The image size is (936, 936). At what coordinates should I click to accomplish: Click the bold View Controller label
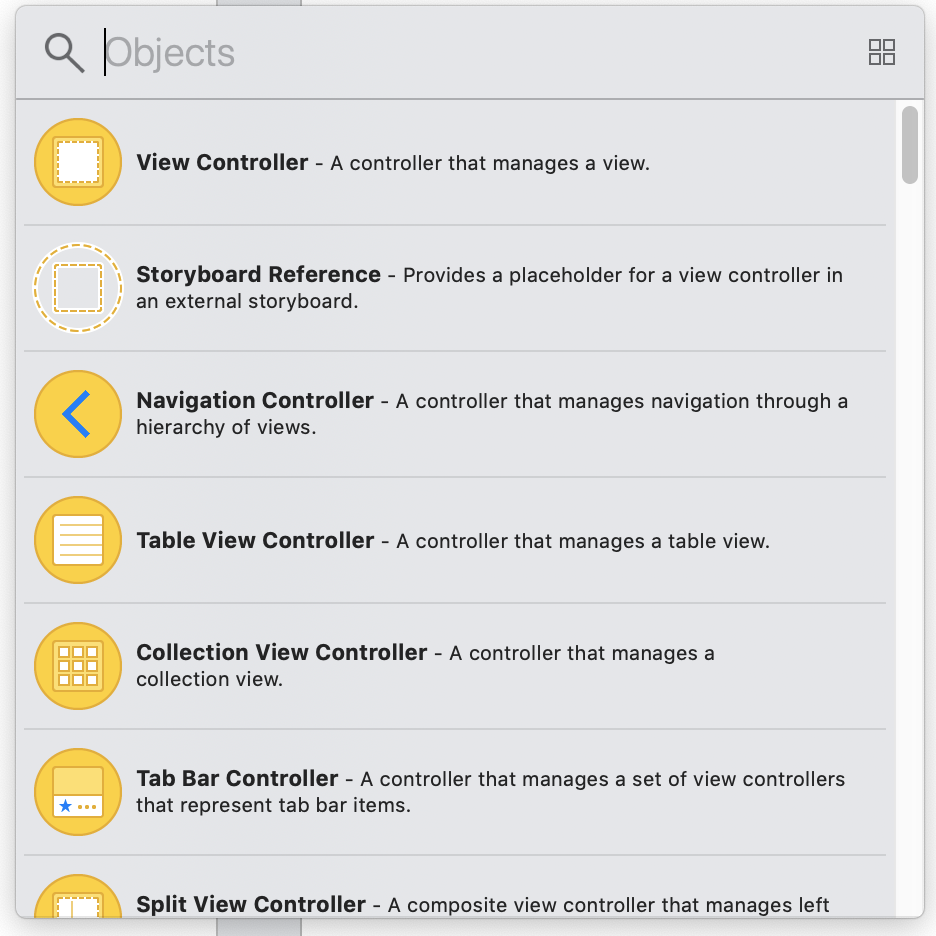point(222,162)
